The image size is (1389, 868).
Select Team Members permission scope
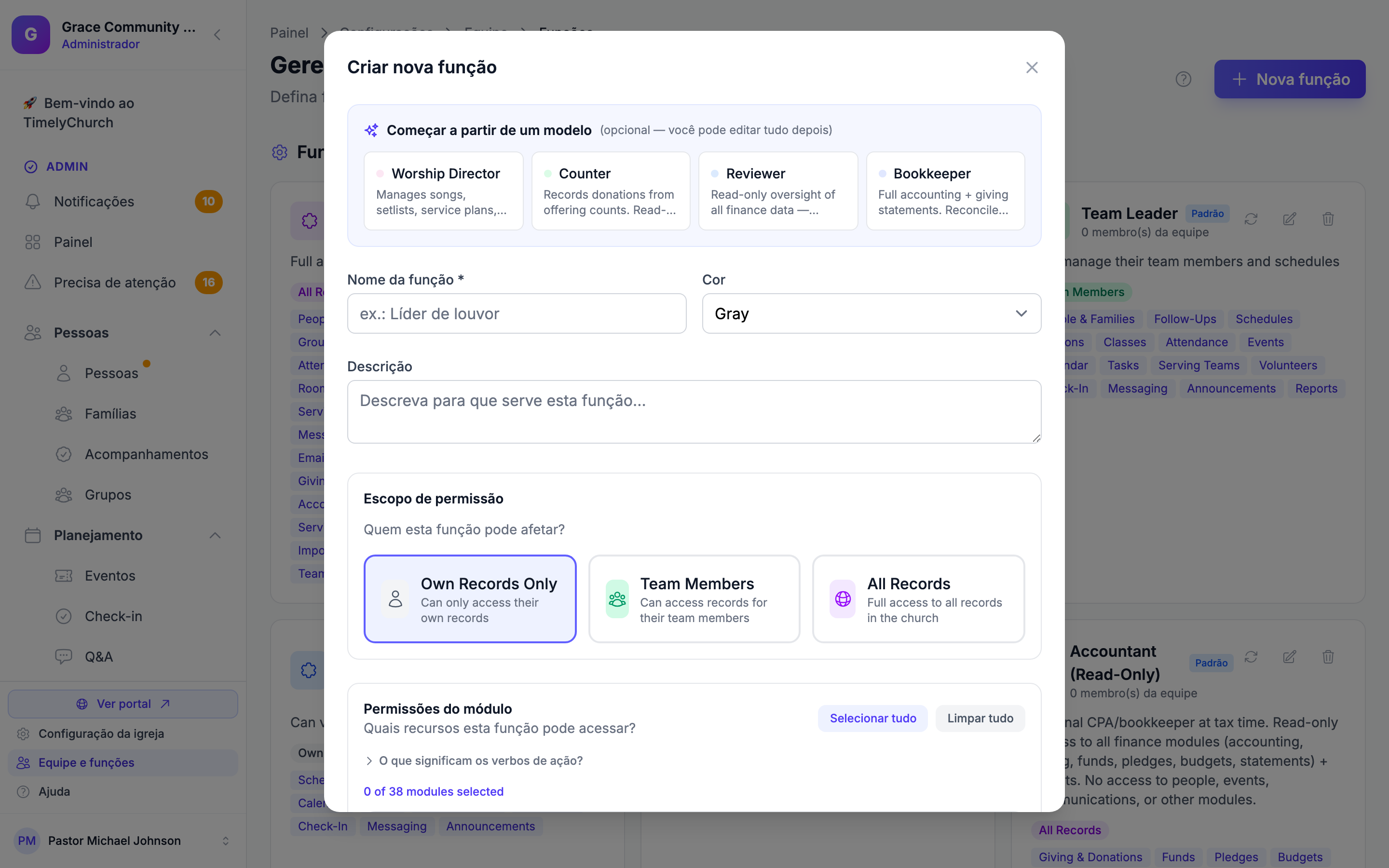694,599
